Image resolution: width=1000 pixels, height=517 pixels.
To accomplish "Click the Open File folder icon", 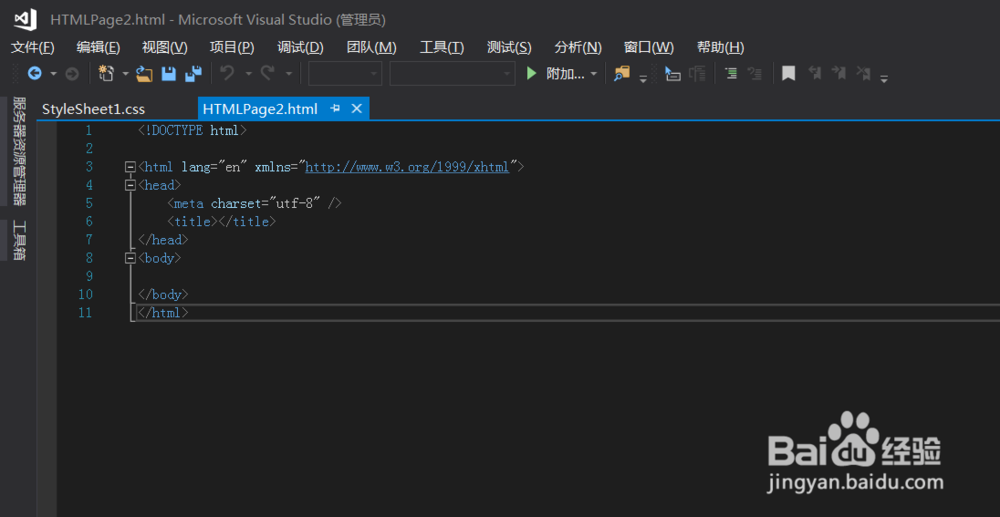I will (145, 73).
